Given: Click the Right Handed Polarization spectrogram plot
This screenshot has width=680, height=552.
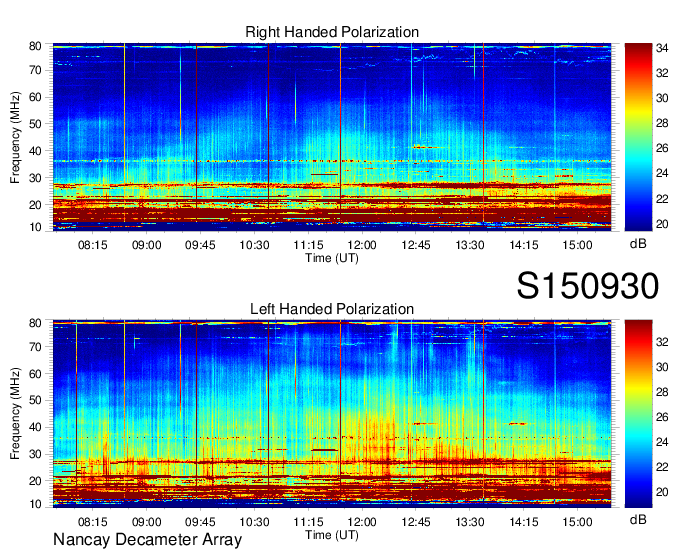Looking at the screenshot, I should [x=332, y=137].
